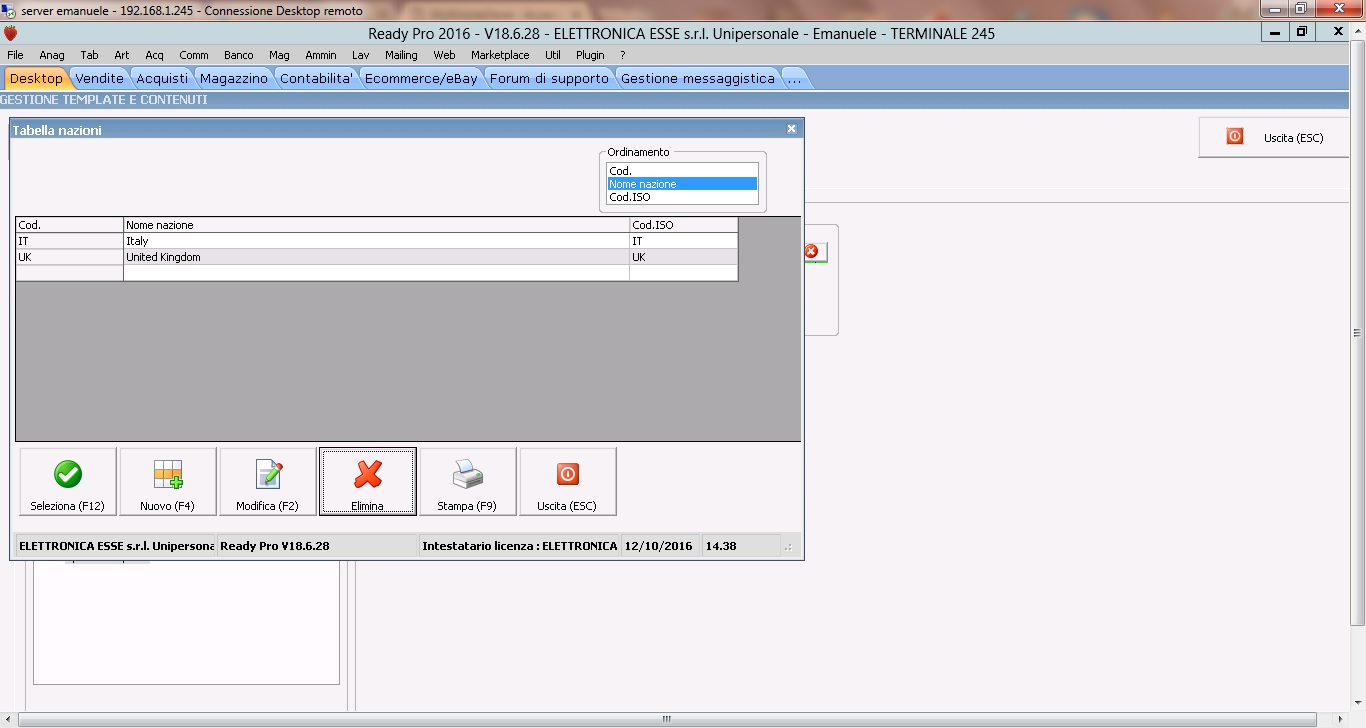This screenshot has height=728, width=1366.
Task: Switch to the Ecommerce/eBay tab
Action: [421, 78]
